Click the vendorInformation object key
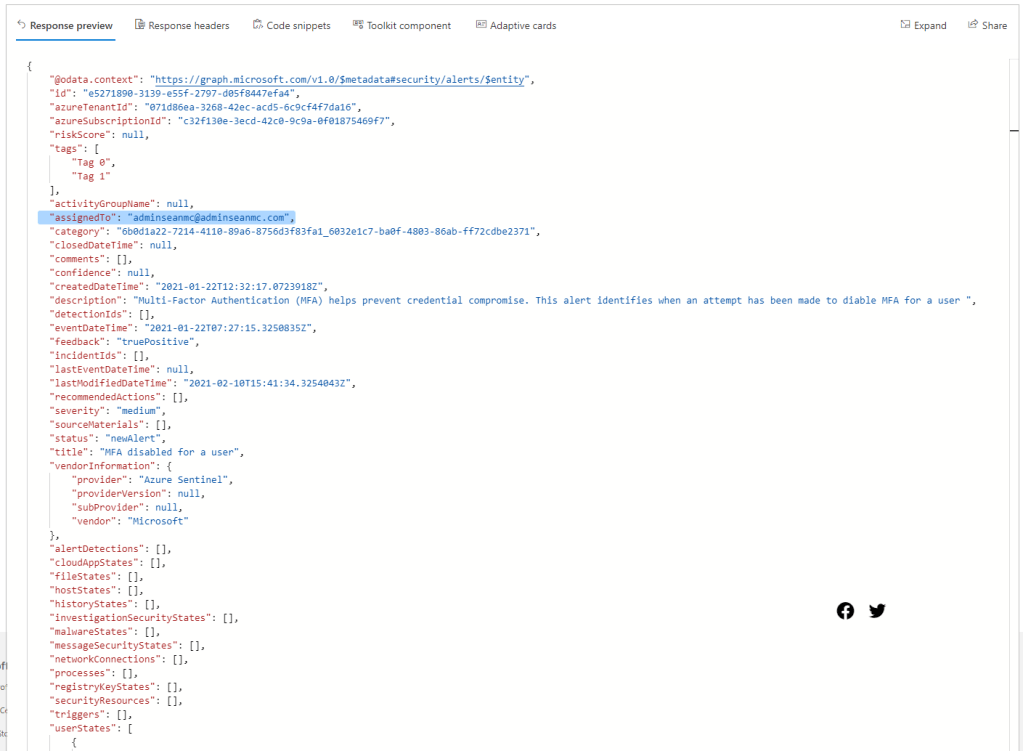 102,466
